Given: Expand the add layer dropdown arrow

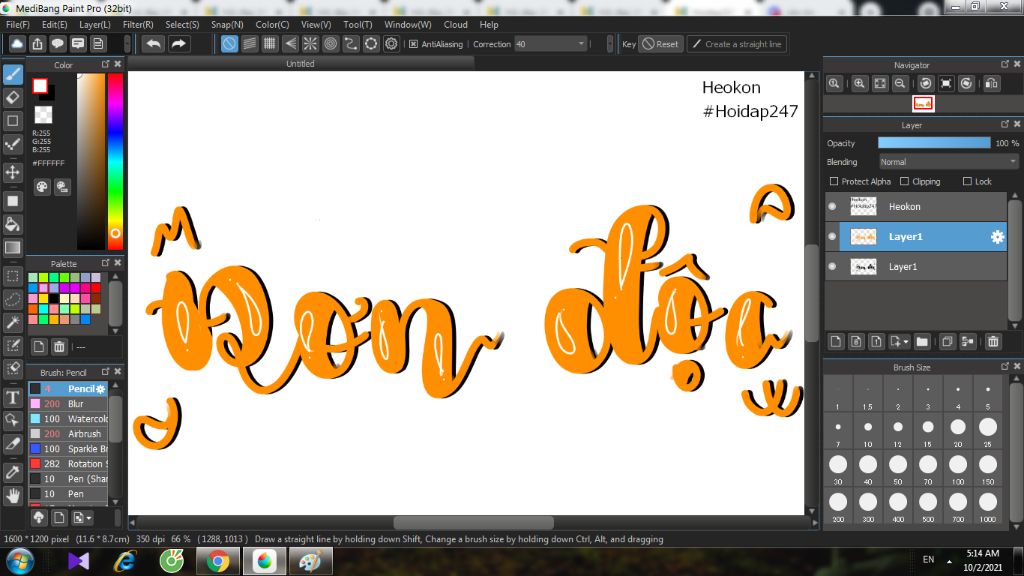Looking at the screenshot, I should (906, 342).
